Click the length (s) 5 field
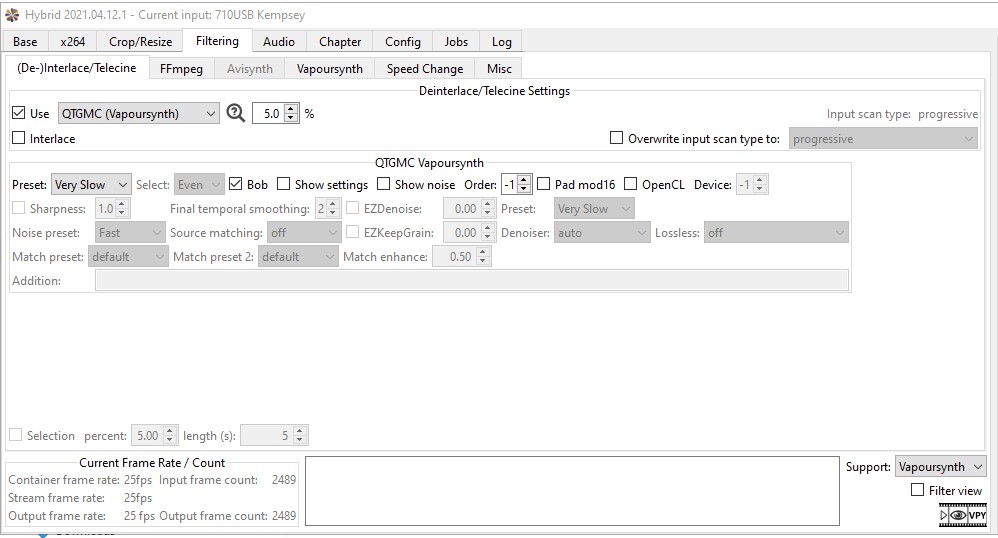Image resolution: width=998 pixels, height=538 pixels. [x=274, y=435]
